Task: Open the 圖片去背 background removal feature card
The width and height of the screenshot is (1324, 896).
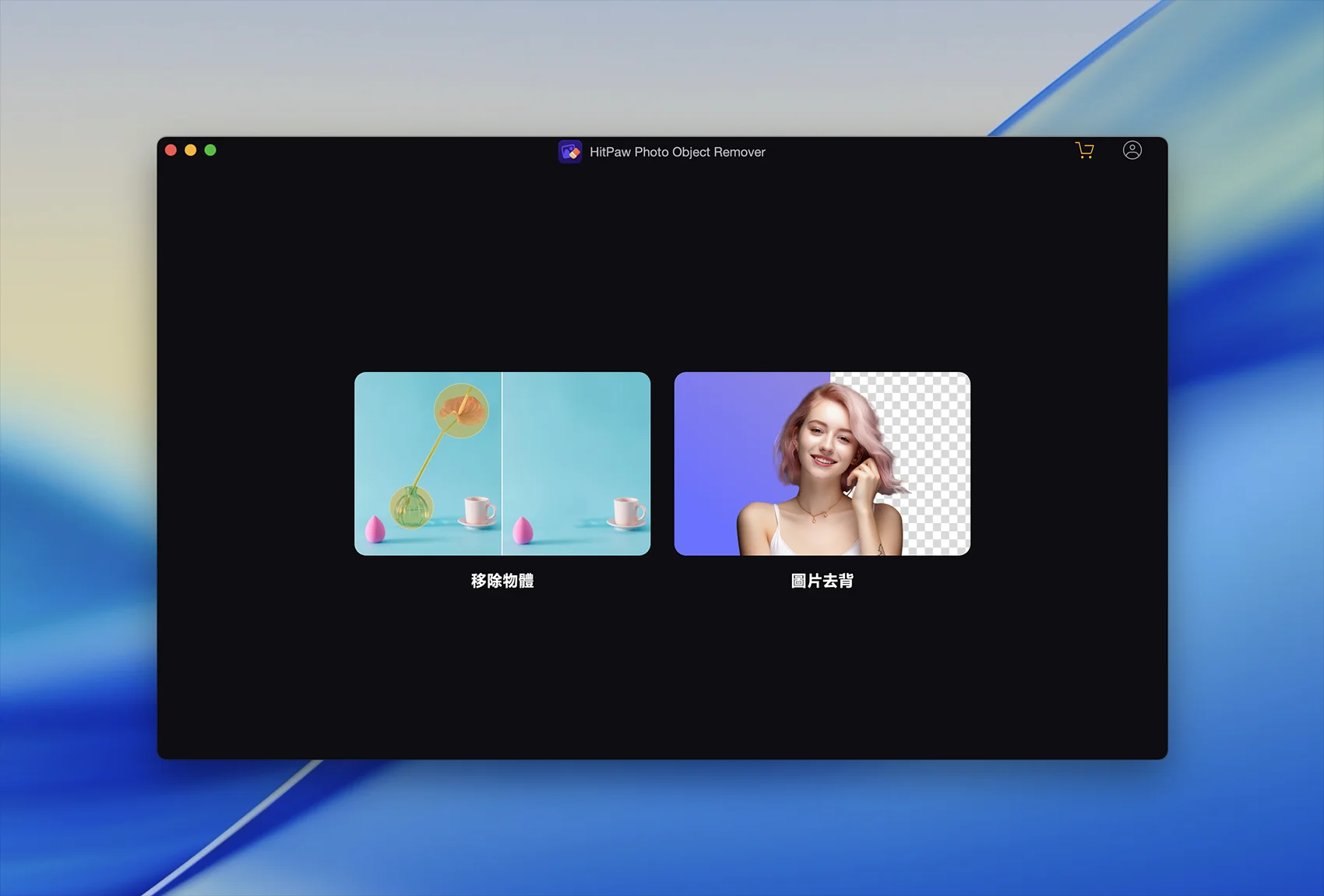Action: pyautogui.click(x=822, y=463)
